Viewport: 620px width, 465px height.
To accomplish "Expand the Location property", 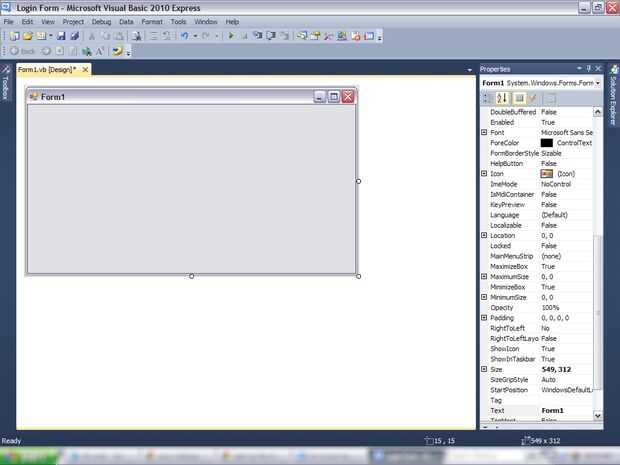I will (x=484, y=235).
